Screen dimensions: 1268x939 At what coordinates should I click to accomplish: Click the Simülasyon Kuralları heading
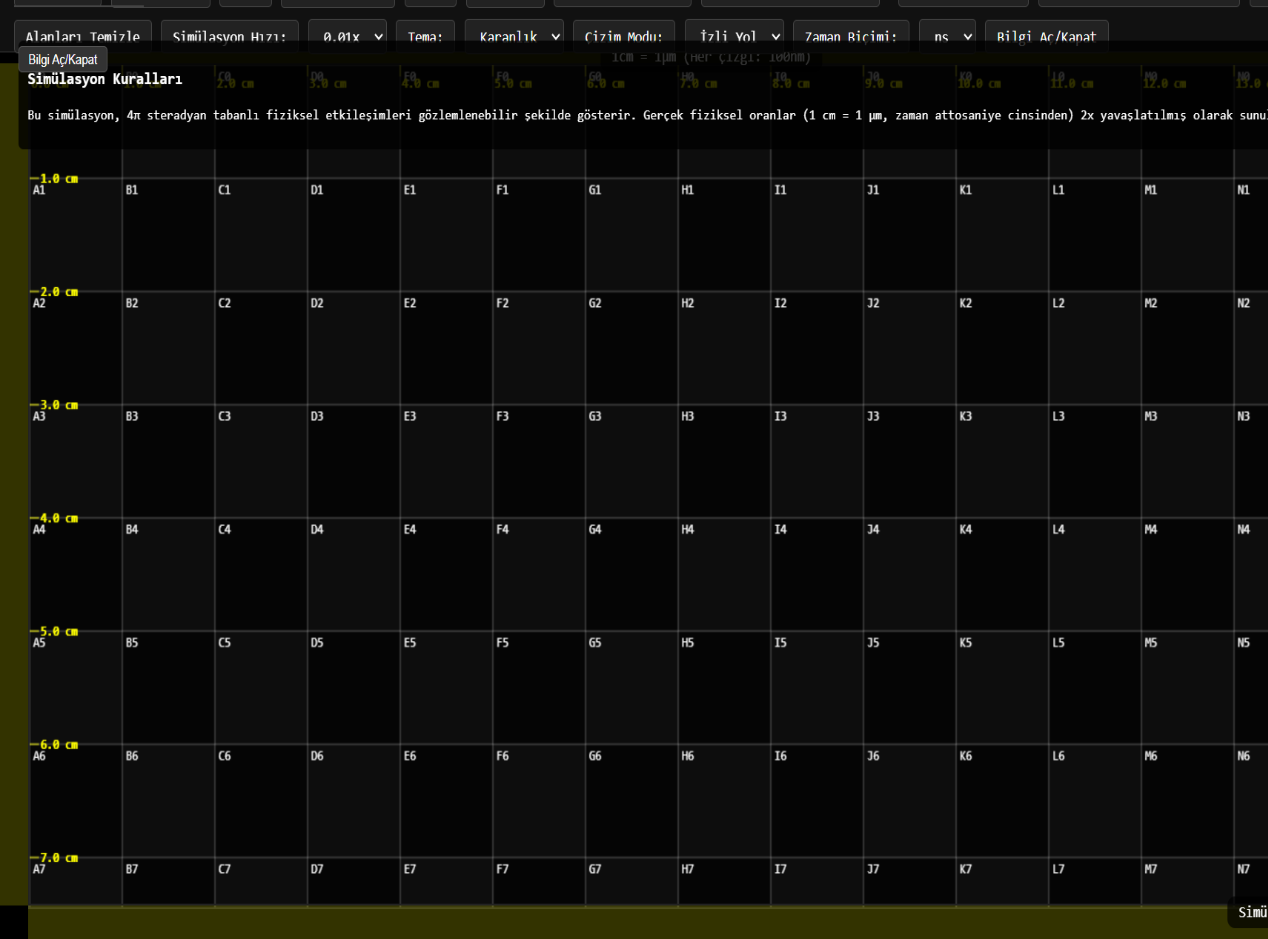coord(105,79)
